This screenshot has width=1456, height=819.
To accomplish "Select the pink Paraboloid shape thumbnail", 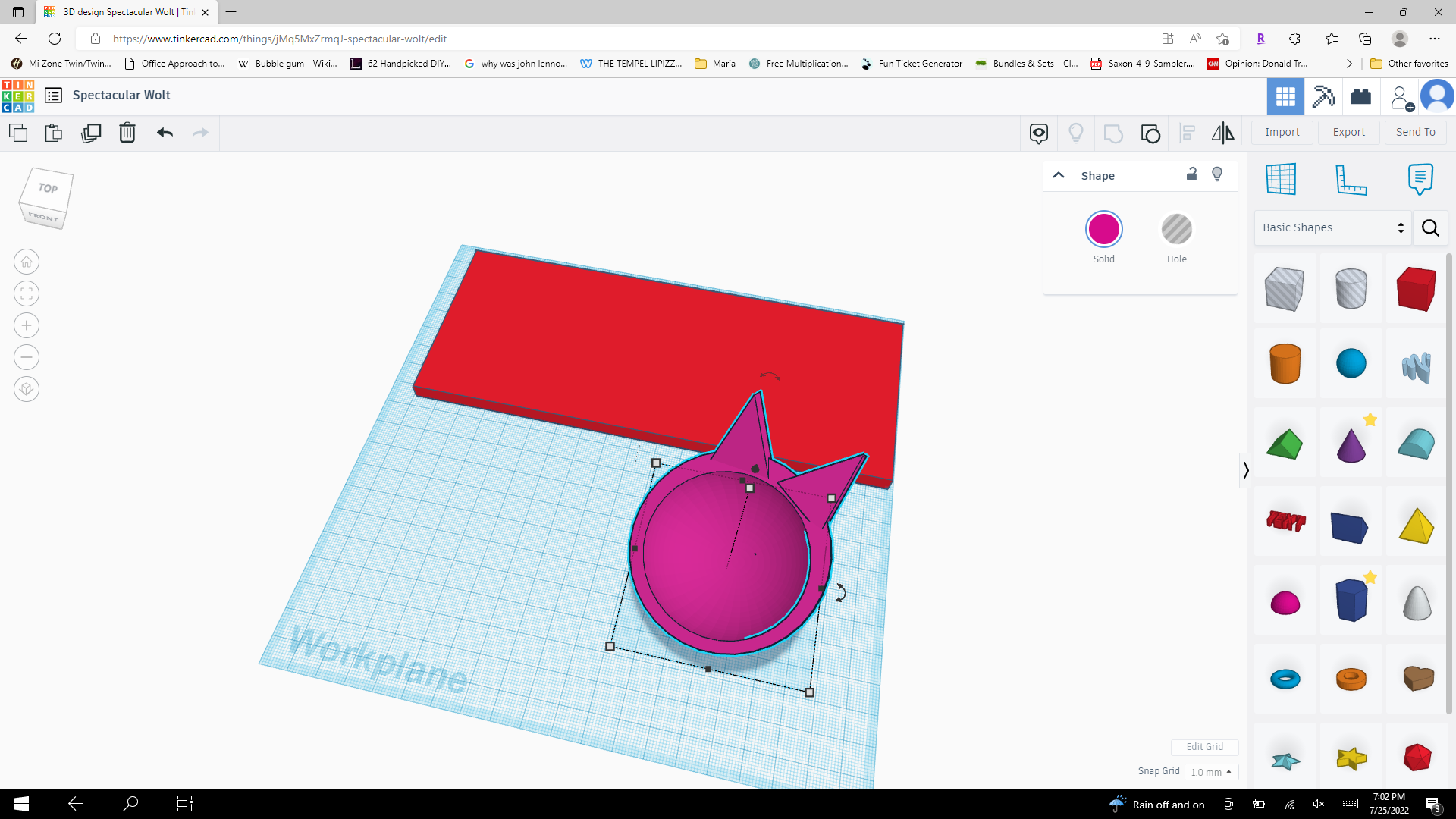I will click(x=1286, y=601).
